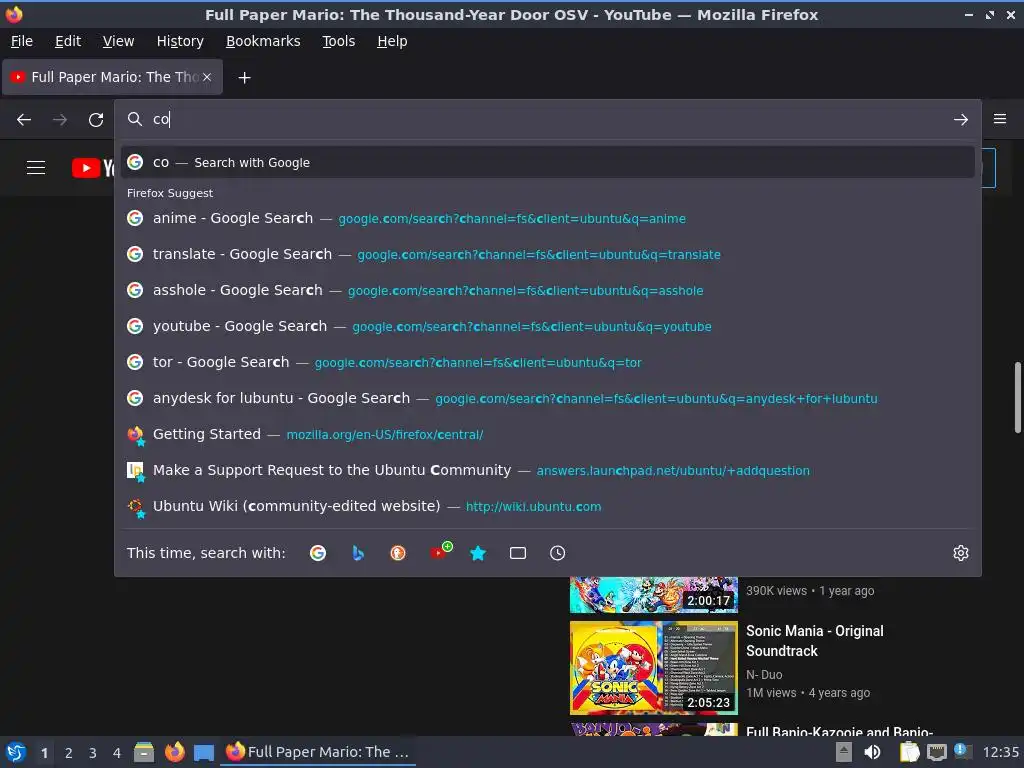The height and width of the screenshot is (768, 1024).
Task: Close the Full Paper Mario tab
Action: pos(207,77)
